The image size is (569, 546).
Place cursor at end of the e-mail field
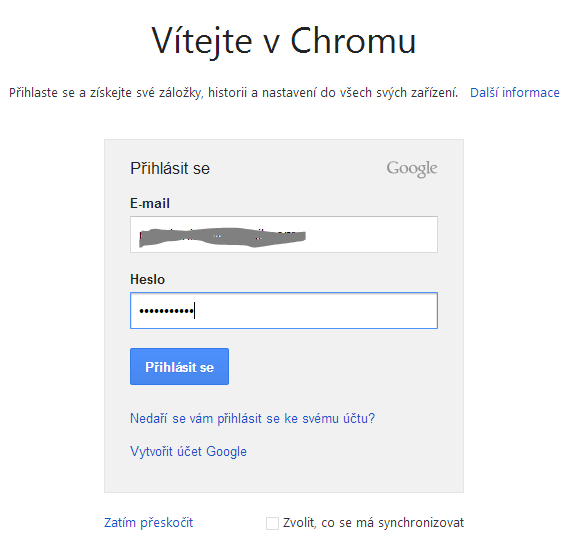(370, 234)
